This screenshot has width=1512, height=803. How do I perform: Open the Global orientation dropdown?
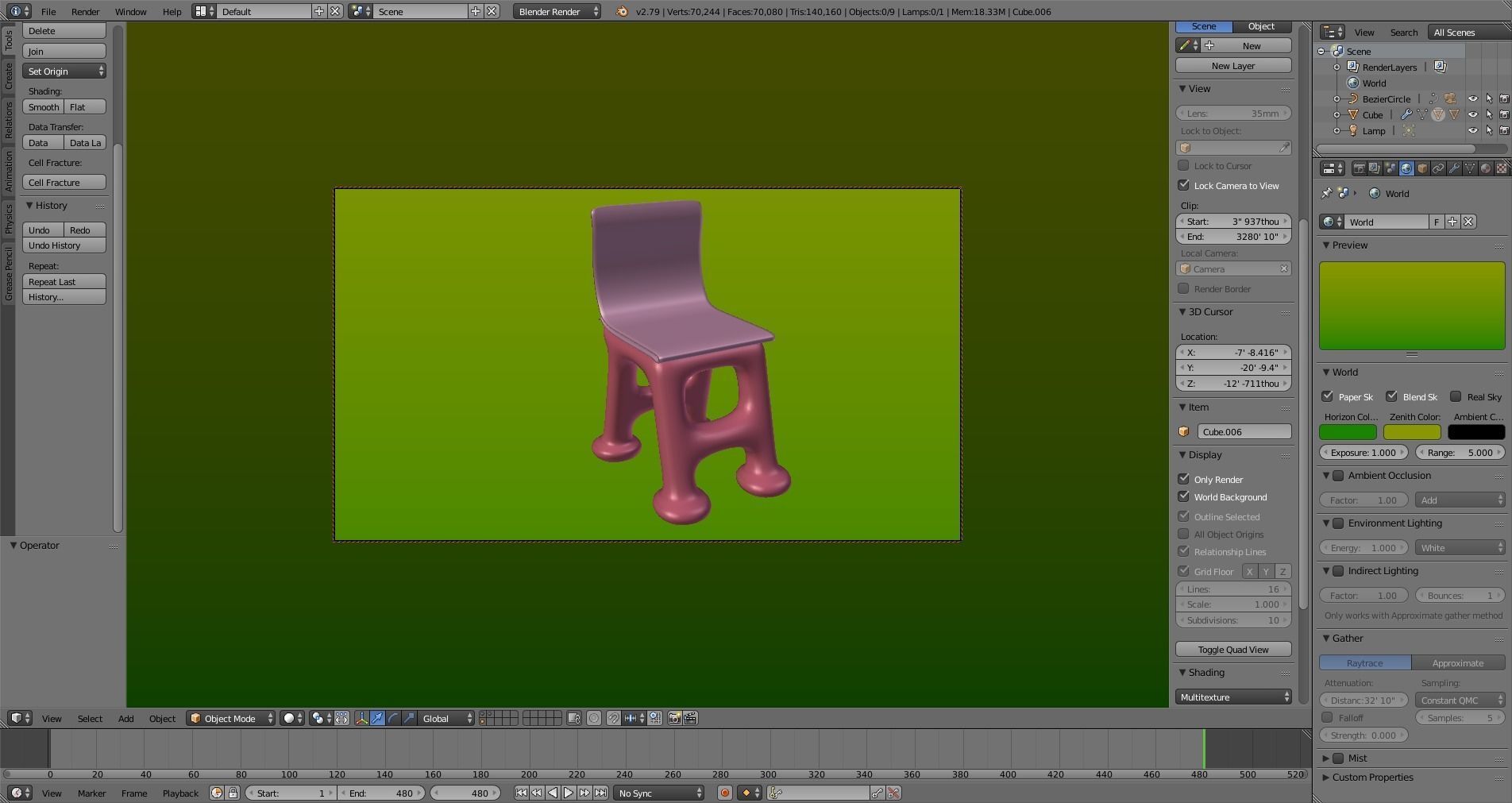pos(446,718)
